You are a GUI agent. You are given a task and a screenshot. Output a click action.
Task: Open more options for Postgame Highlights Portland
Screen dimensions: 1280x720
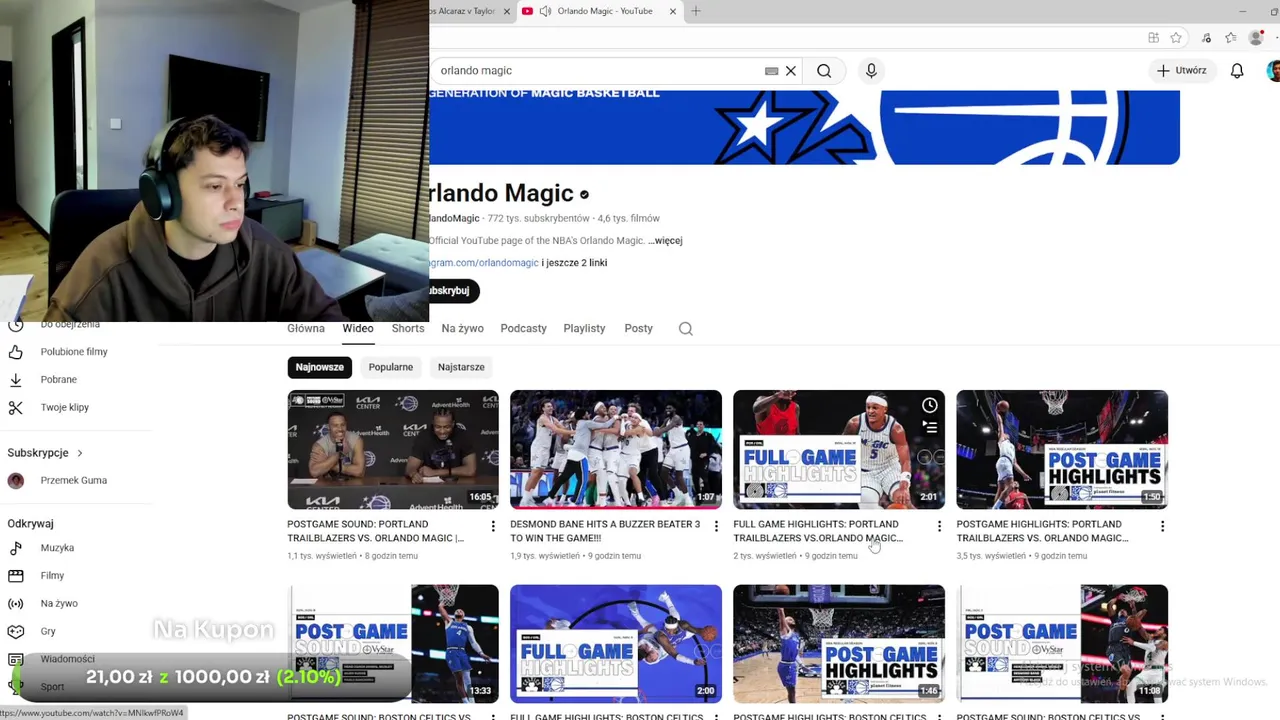click(1161, 526)
